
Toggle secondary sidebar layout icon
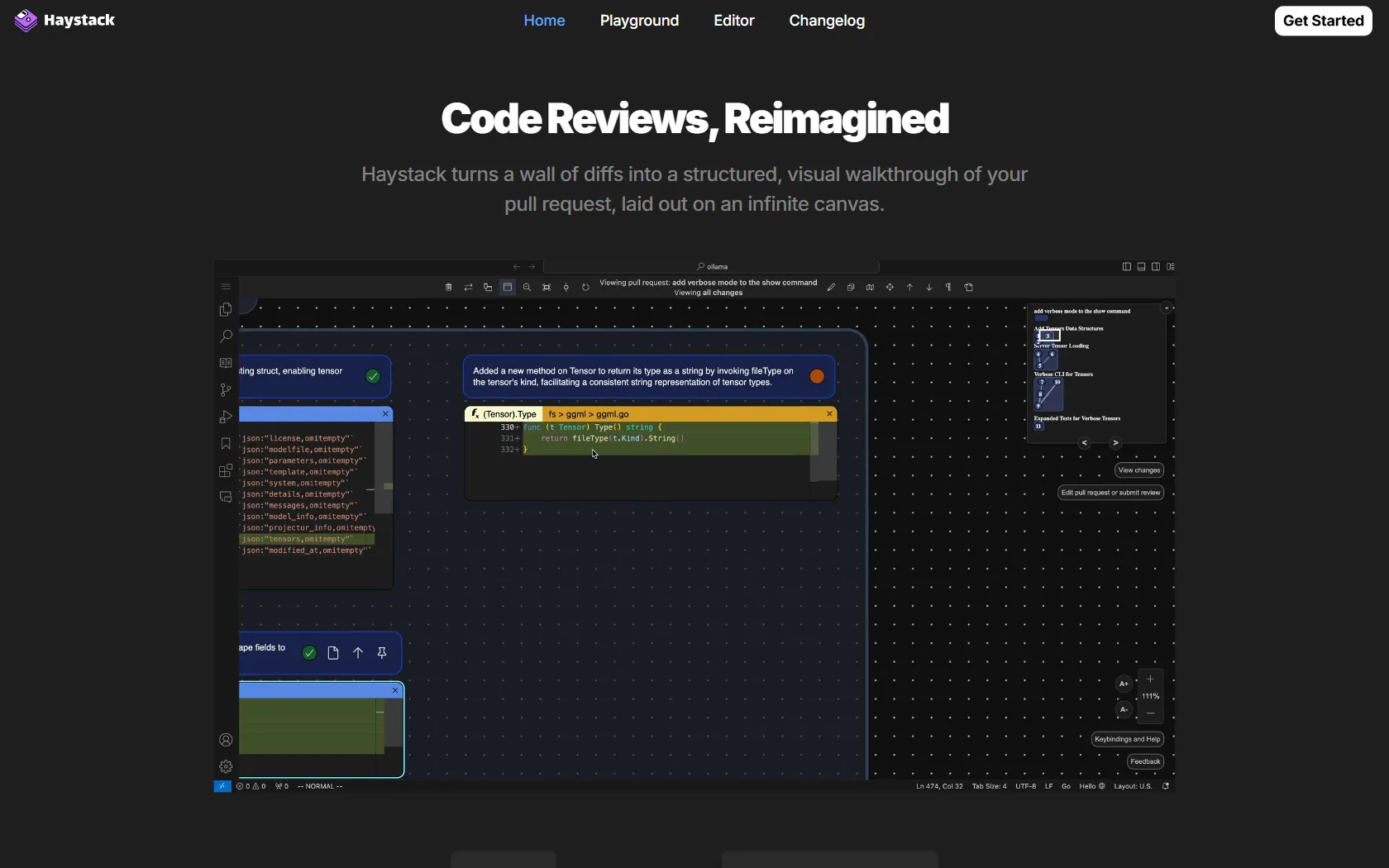tap(1156, 266)
